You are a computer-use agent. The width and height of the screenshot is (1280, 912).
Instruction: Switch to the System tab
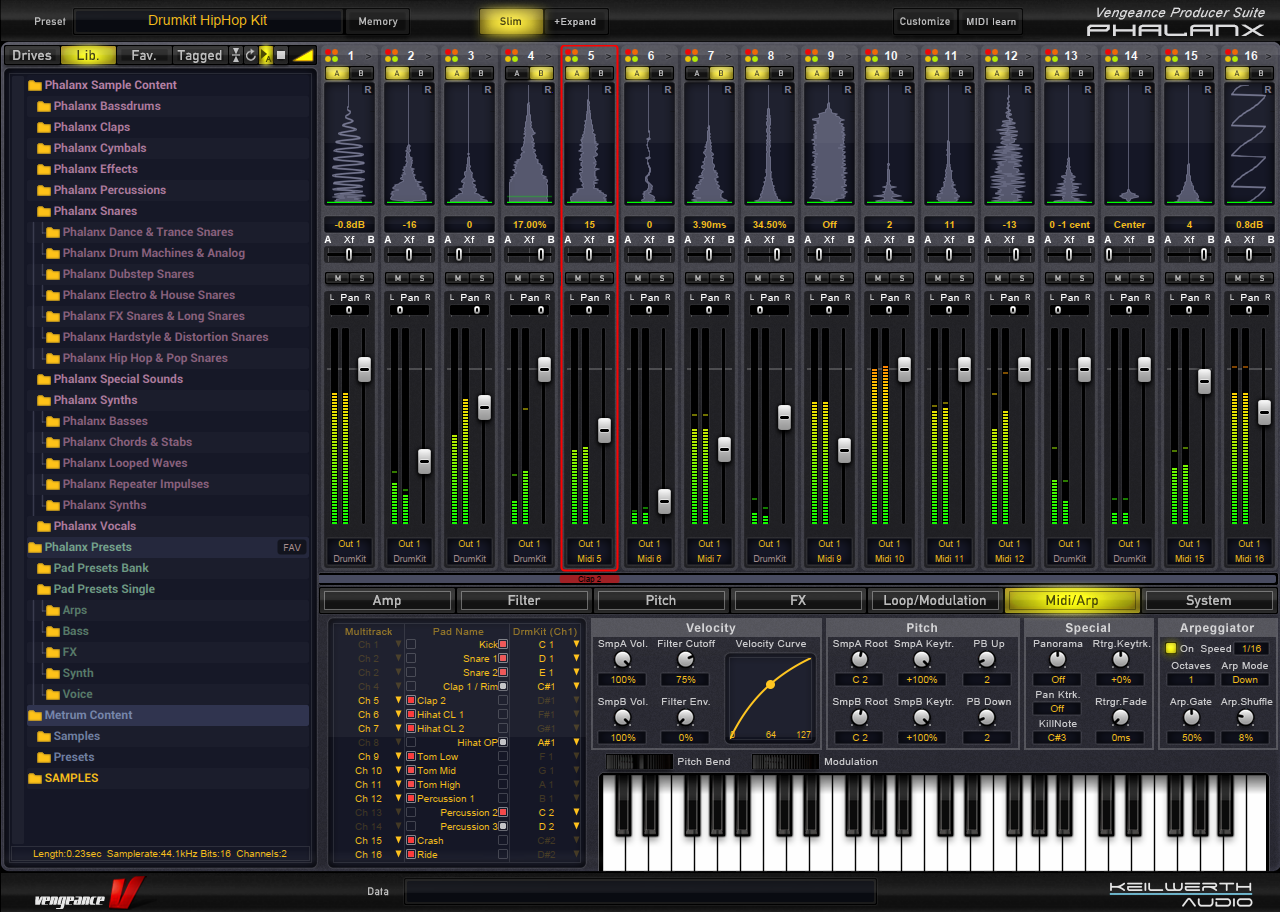point(1209,600)
